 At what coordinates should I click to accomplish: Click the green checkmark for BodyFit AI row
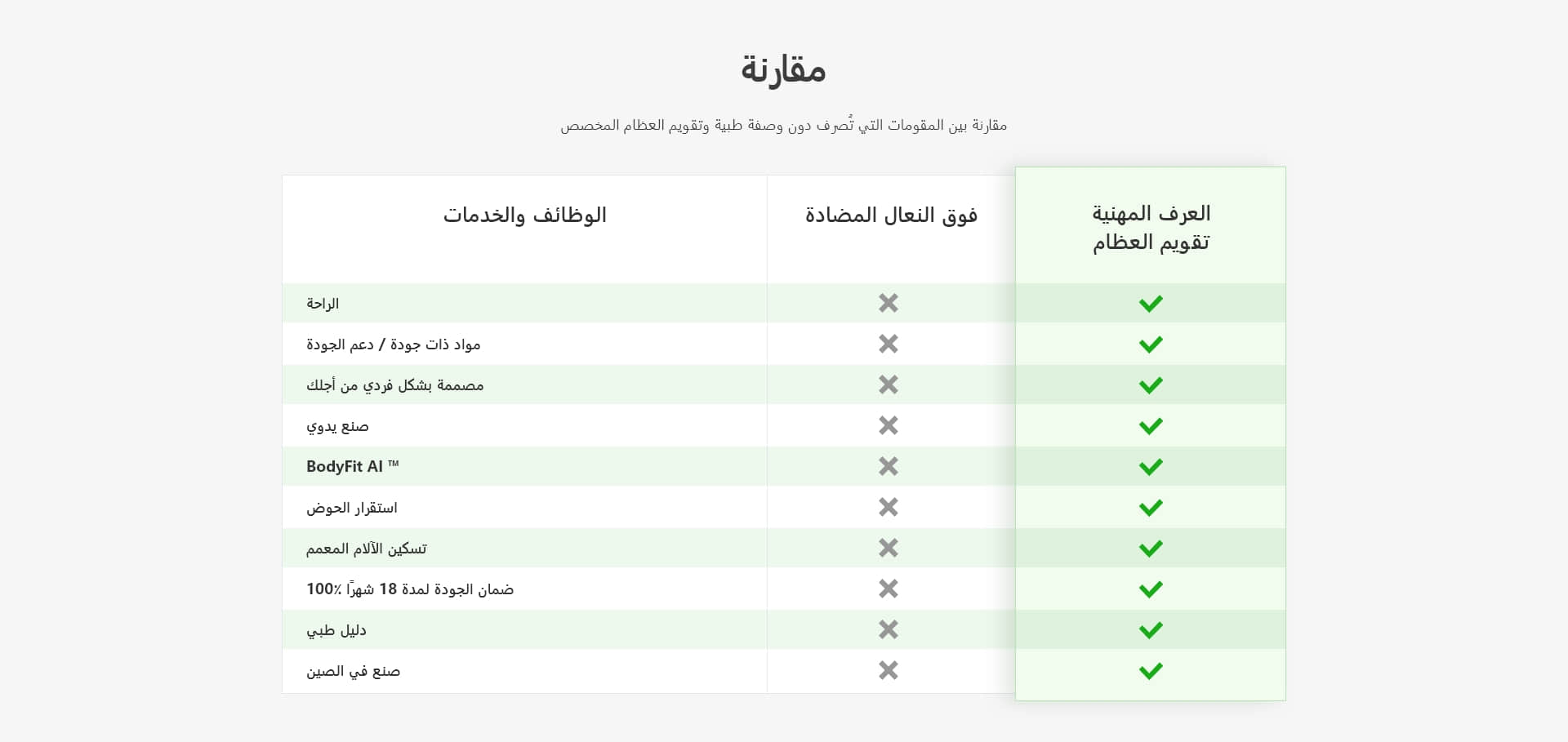tap(1150, 467)
